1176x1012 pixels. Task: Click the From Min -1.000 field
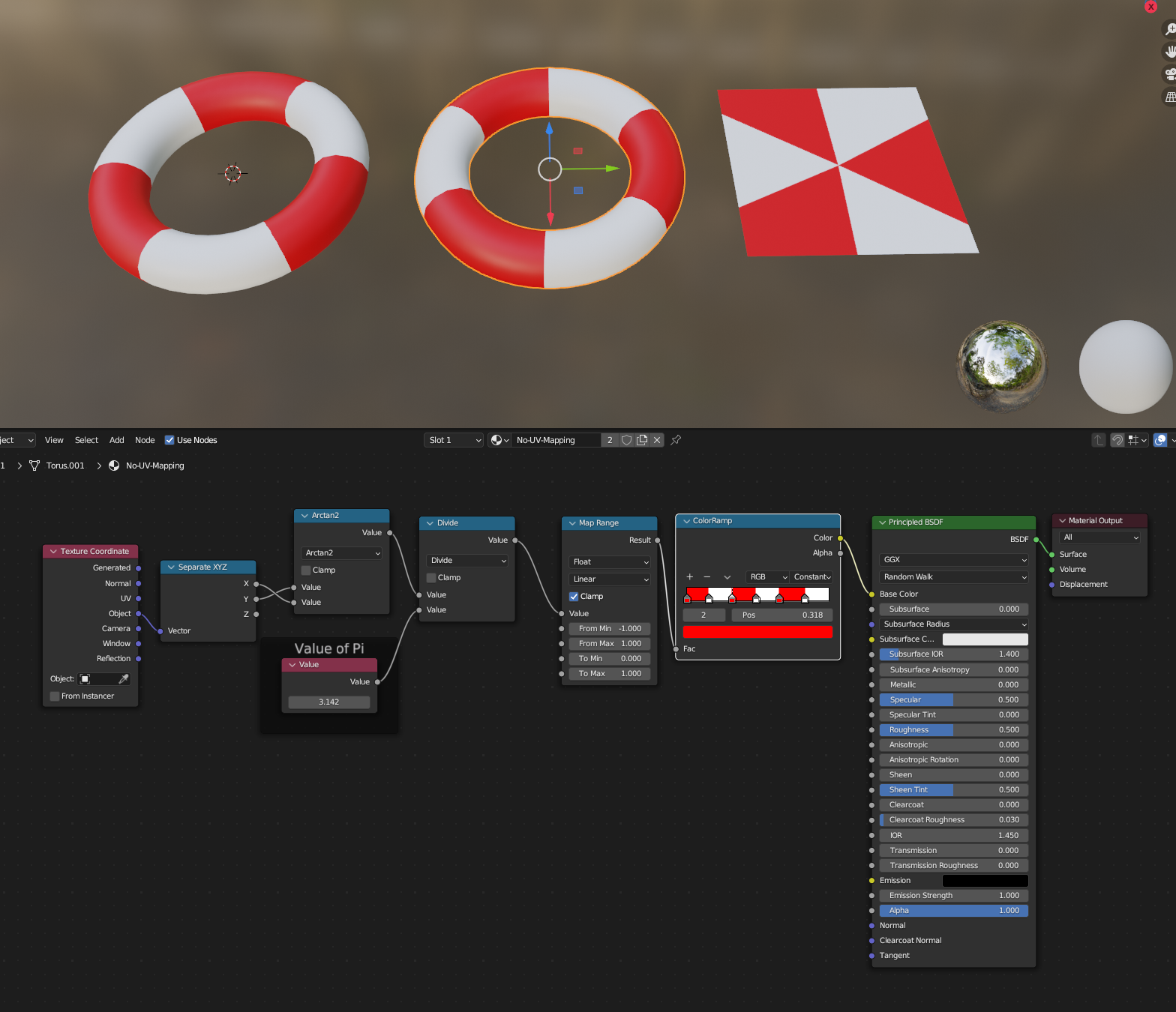point(610,629)
